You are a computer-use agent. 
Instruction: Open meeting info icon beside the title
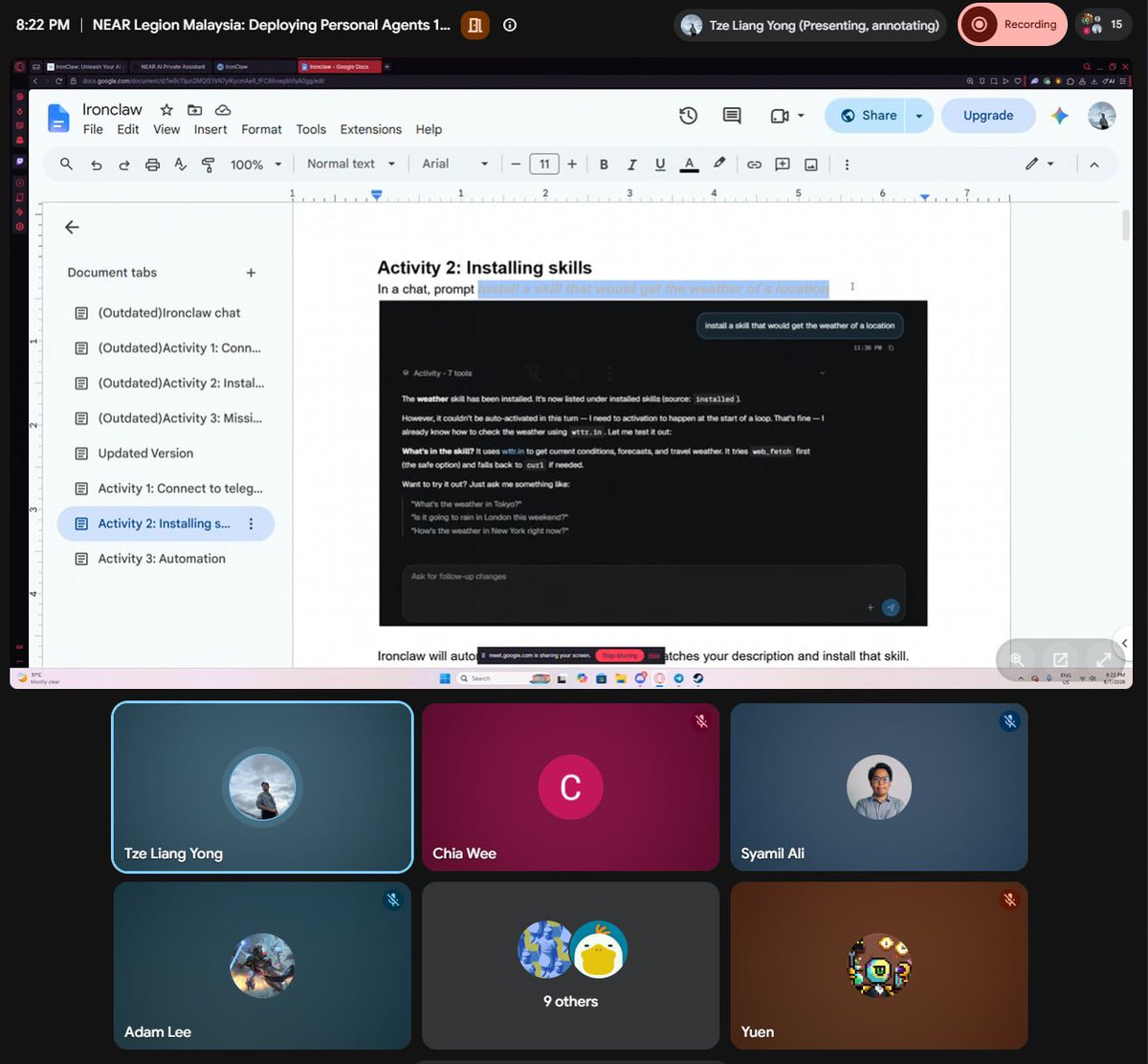click(x=510, y=25)
